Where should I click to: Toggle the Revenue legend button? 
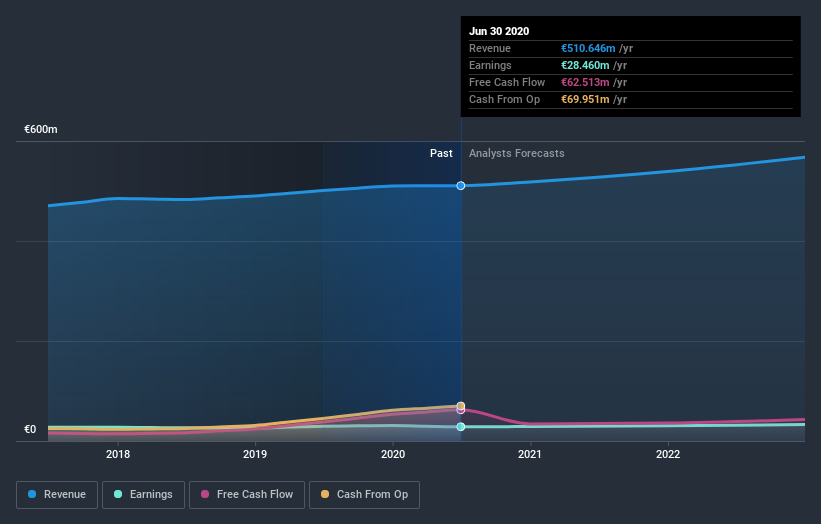[x=57, y=495]
